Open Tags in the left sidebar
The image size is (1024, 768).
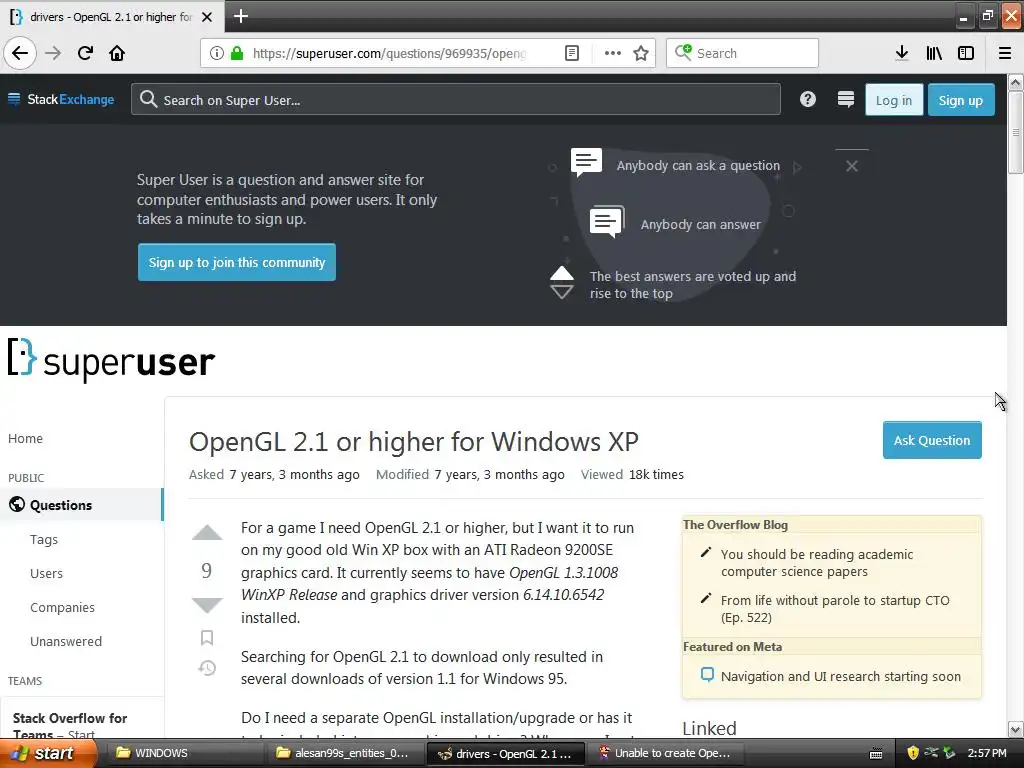click(44, 539)
